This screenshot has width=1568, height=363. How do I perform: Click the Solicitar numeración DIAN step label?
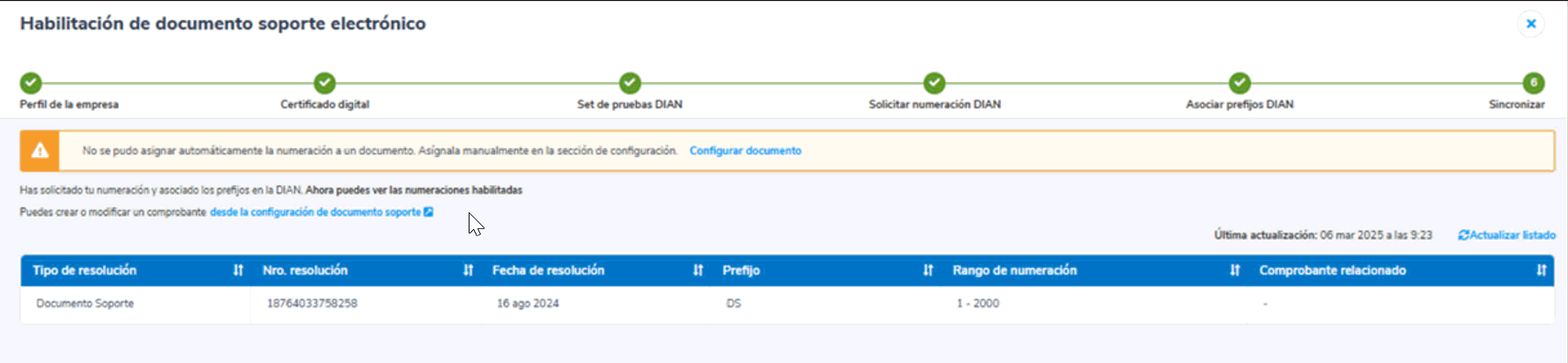pos(935,105)
